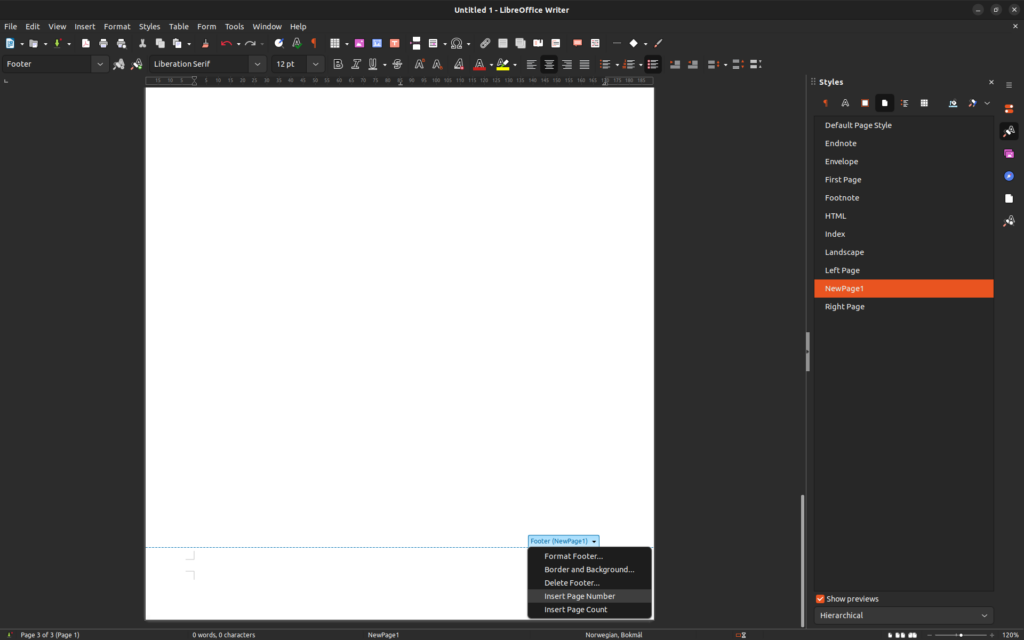Toggle the Show previews checkbox
This screenshot has width=1024, height=640.
(x=820, y=599)
